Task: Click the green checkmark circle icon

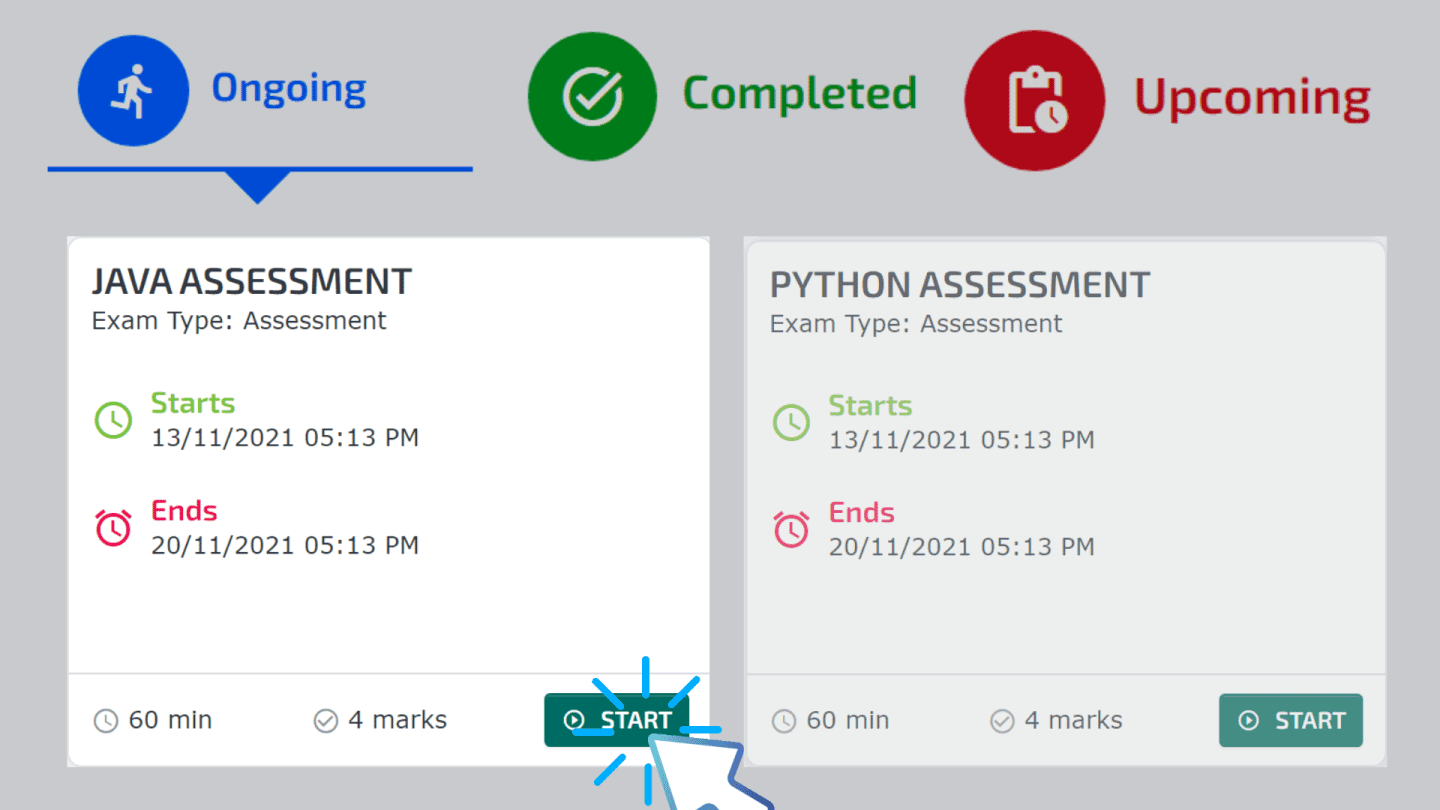Action: (592, 93)
